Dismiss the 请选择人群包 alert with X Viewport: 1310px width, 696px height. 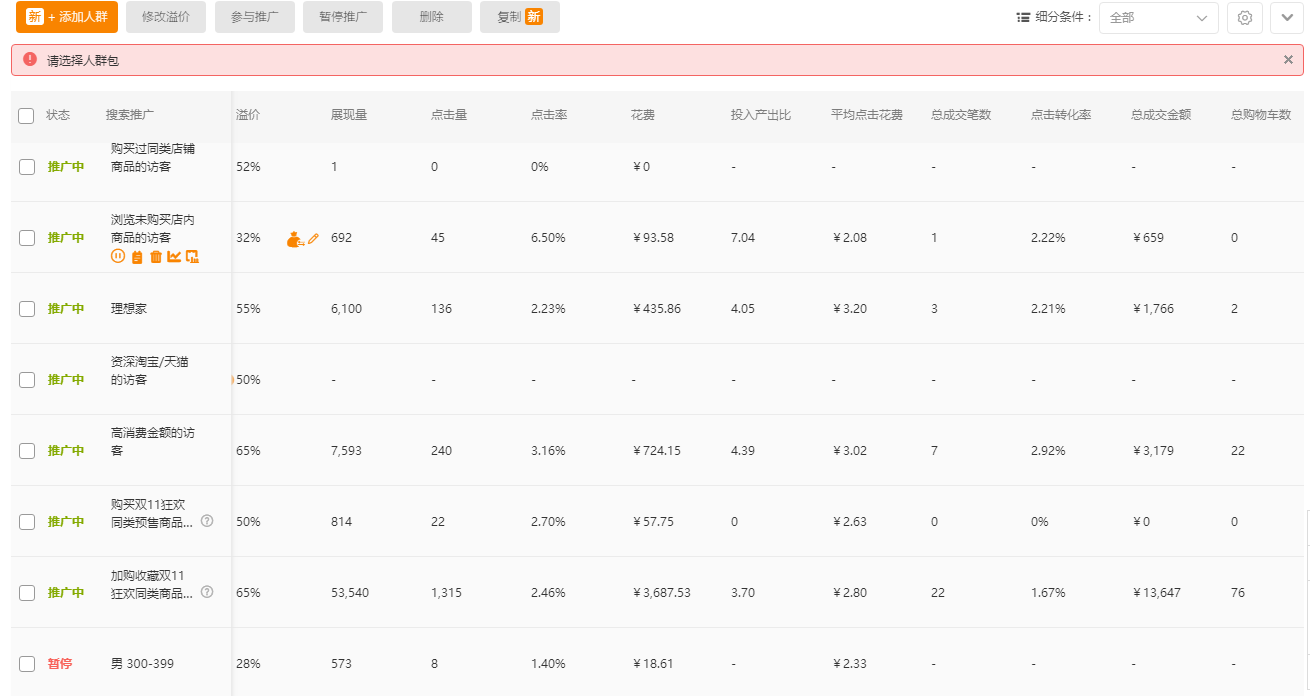click(1288, 60)
